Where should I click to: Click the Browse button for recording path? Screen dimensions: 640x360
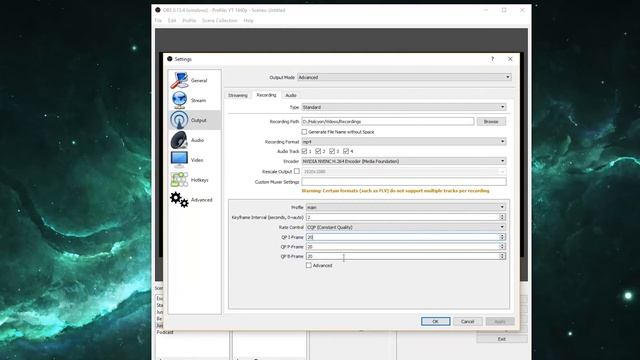tap(491, 122)
